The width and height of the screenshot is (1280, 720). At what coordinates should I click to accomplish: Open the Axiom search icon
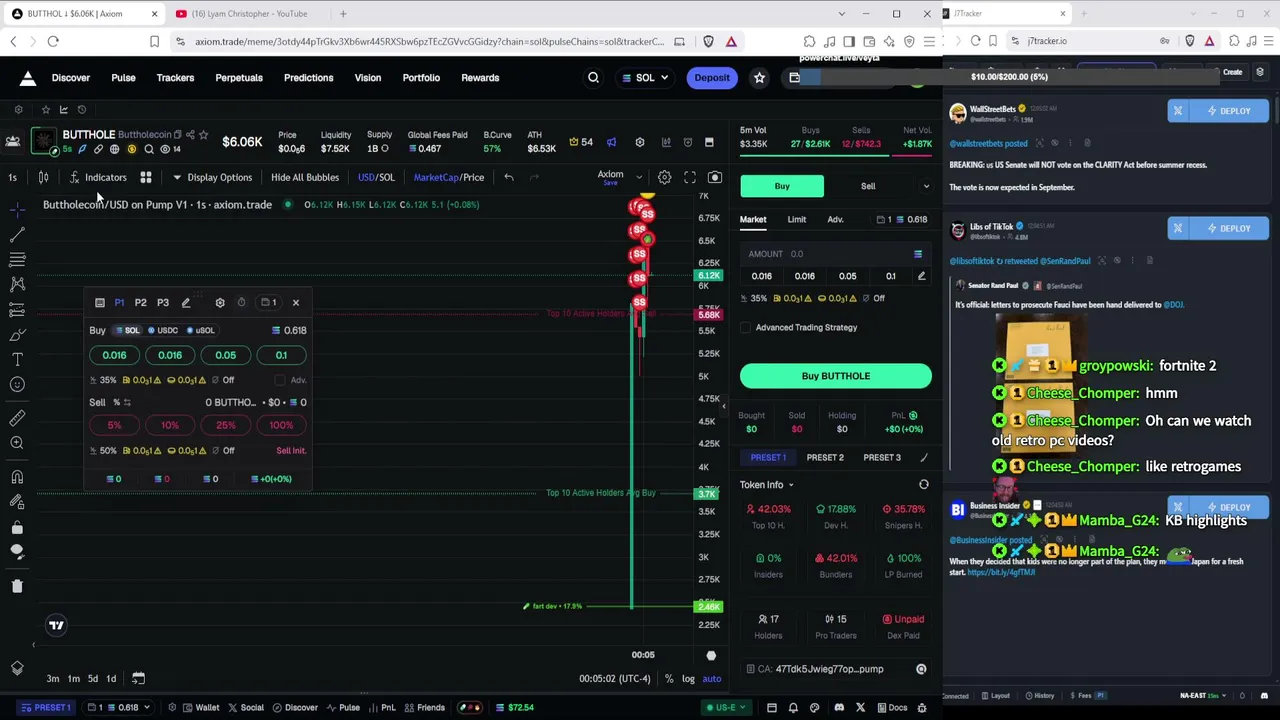tap(593, 78)
